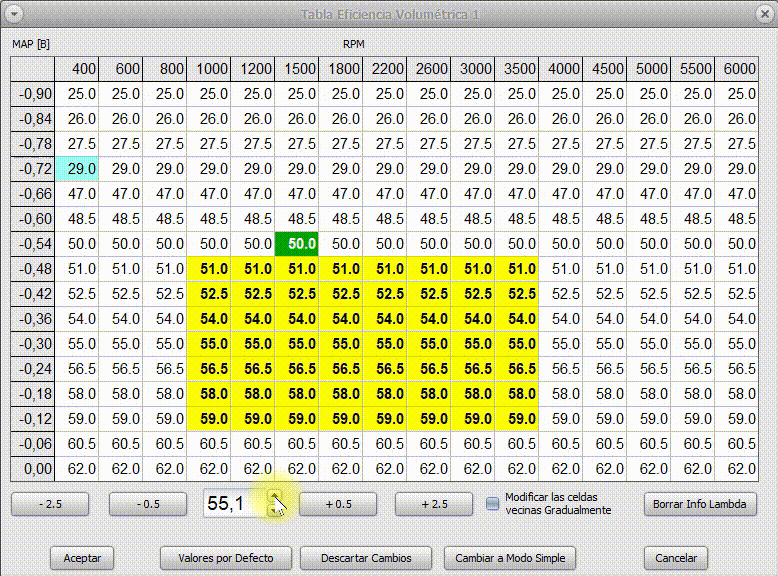
Task: Select the value input field showing 55,1
Action: coord(236,504)
